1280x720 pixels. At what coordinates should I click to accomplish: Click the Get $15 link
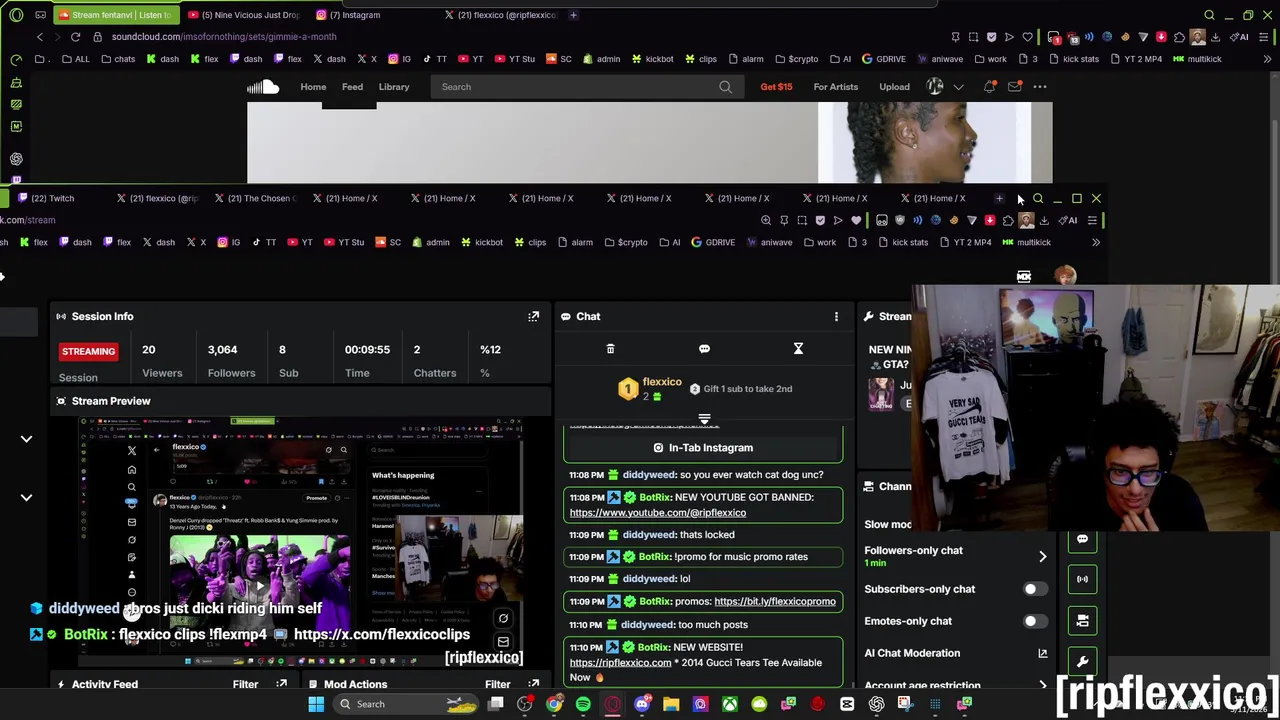tap(776, 87)
